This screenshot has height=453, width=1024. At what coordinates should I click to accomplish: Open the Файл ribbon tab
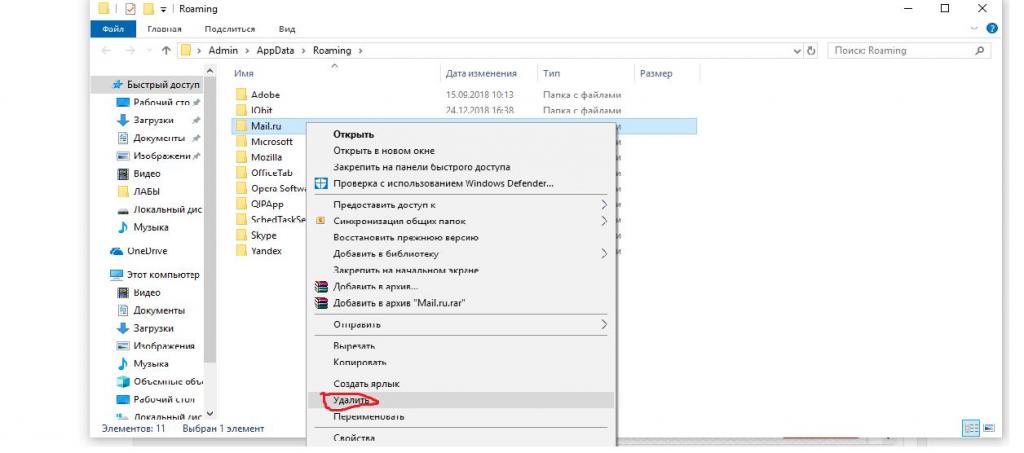(113, 29)
